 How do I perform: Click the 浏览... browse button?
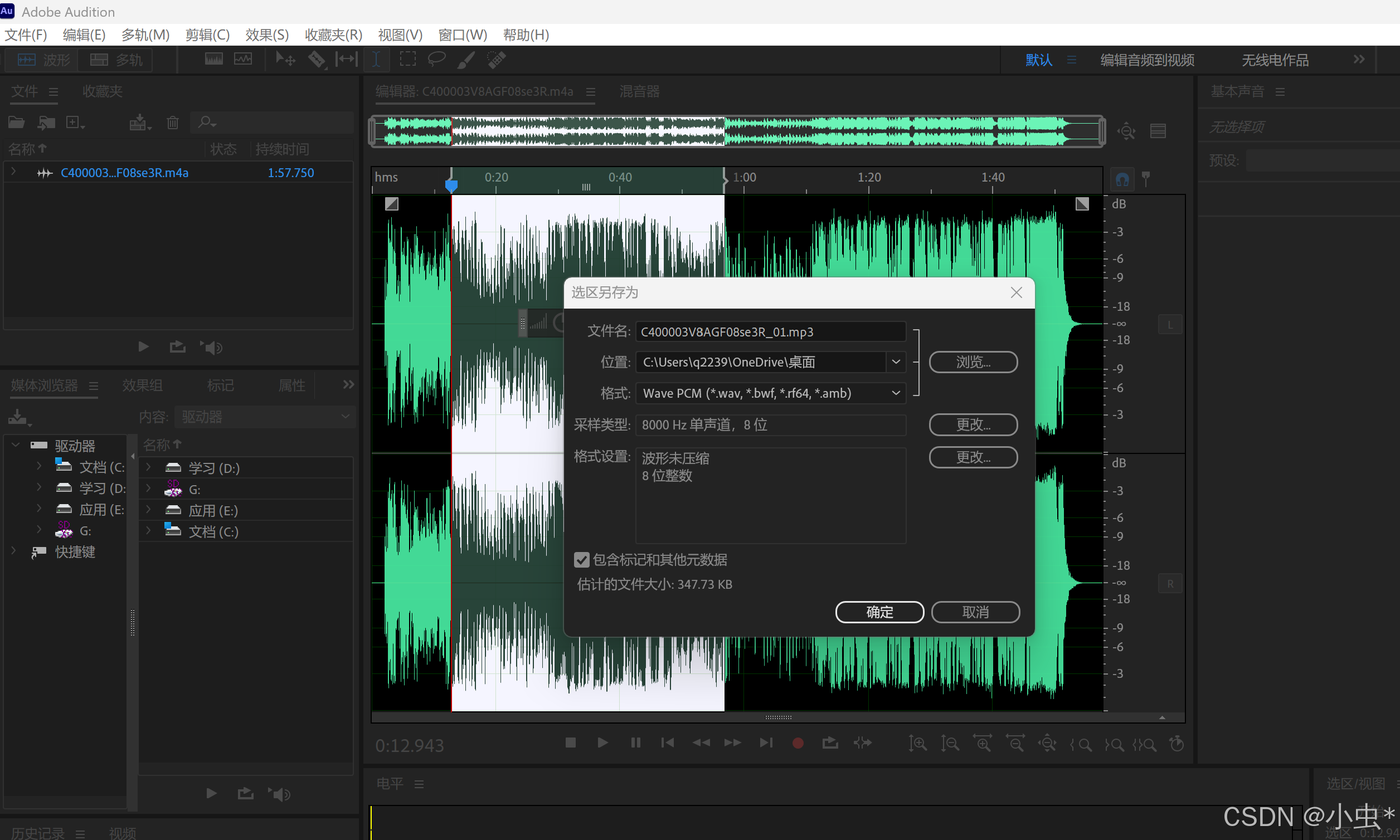(x=973, y=362)
